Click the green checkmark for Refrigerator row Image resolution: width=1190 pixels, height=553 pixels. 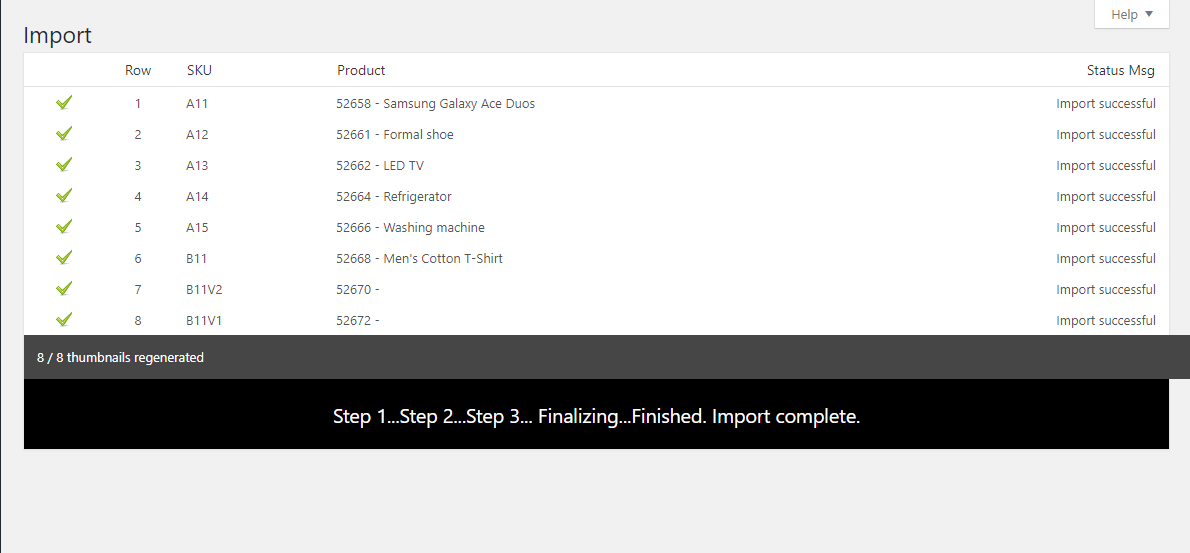point(65,196)
